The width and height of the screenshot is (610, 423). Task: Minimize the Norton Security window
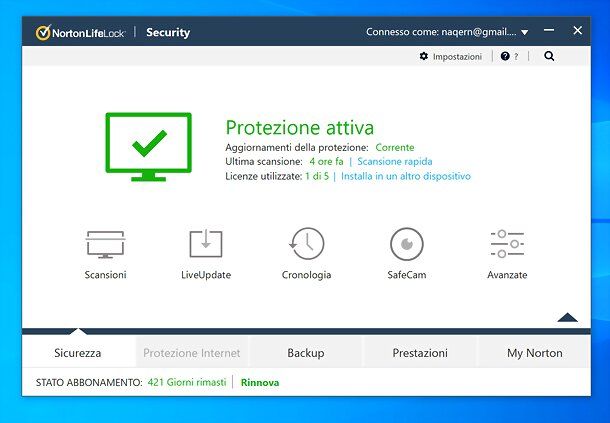pyautogui.click(x=549, y=30)
